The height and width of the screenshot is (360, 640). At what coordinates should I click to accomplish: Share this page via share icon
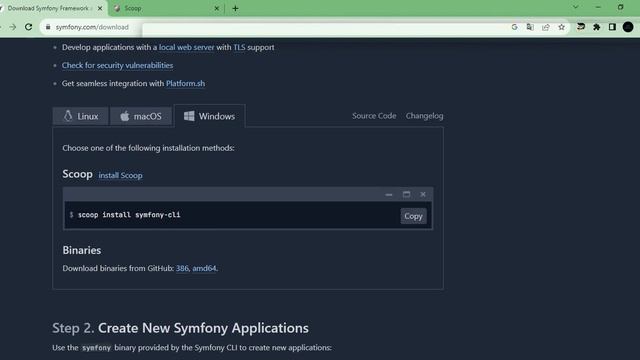(546, 27)
